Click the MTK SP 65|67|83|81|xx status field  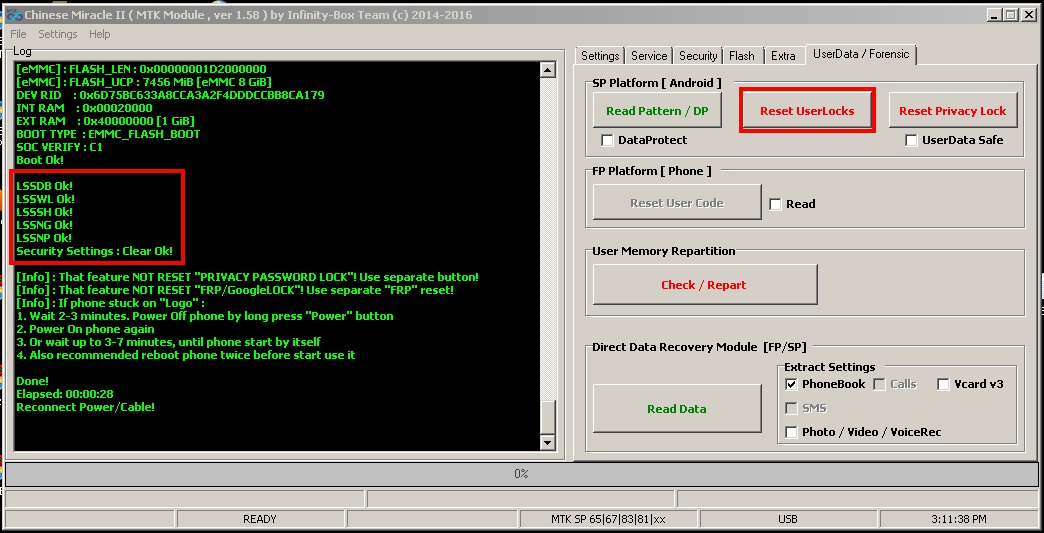[x=609, y=519]
